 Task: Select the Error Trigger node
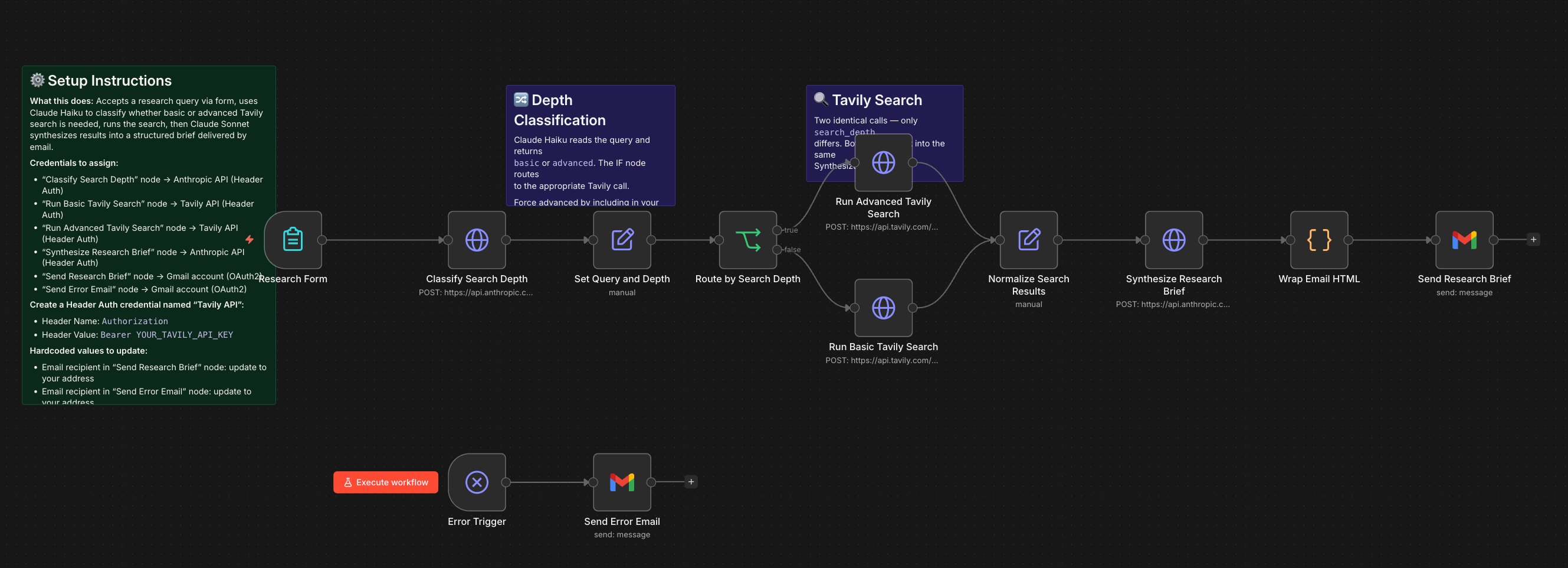(477, 482)
